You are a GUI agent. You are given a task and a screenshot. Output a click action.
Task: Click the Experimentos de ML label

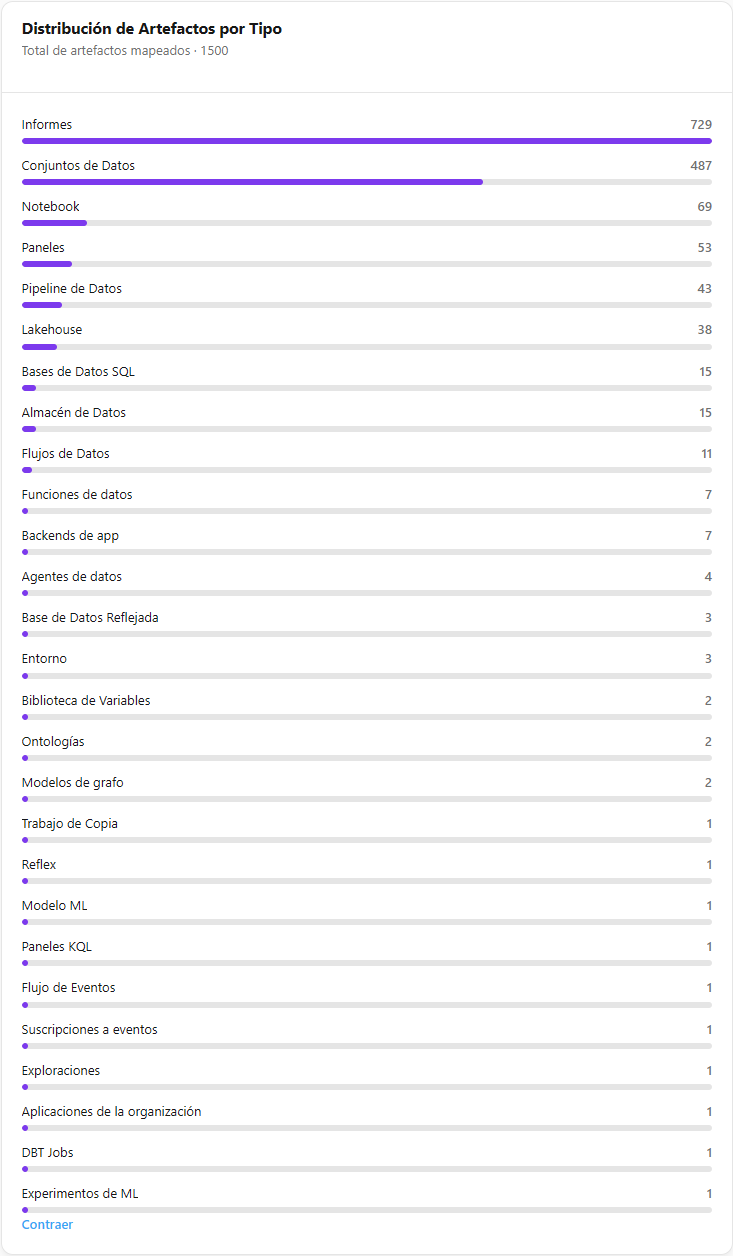tap(80, 1194)
